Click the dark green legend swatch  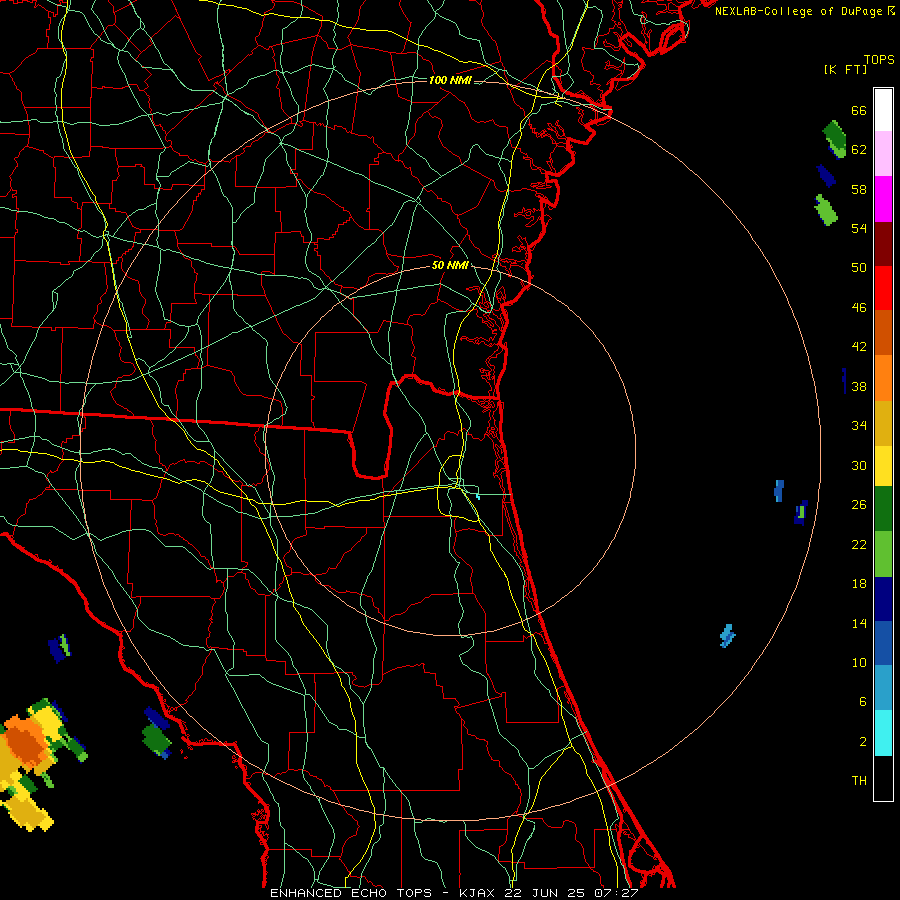tap(883, 509)
